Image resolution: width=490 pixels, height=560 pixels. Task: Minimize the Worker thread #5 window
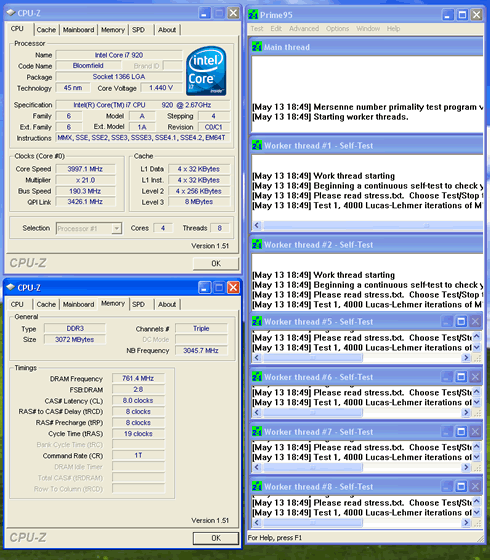click(x=447, y=321)
